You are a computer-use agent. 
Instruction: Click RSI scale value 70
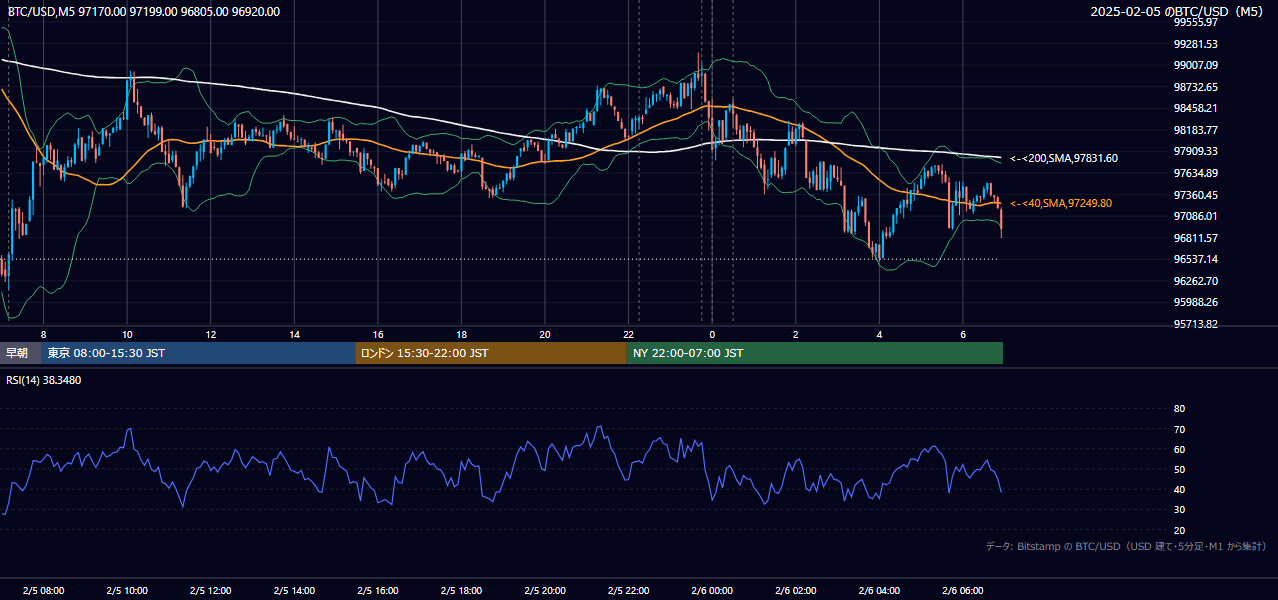click(x=1179, y=429)
